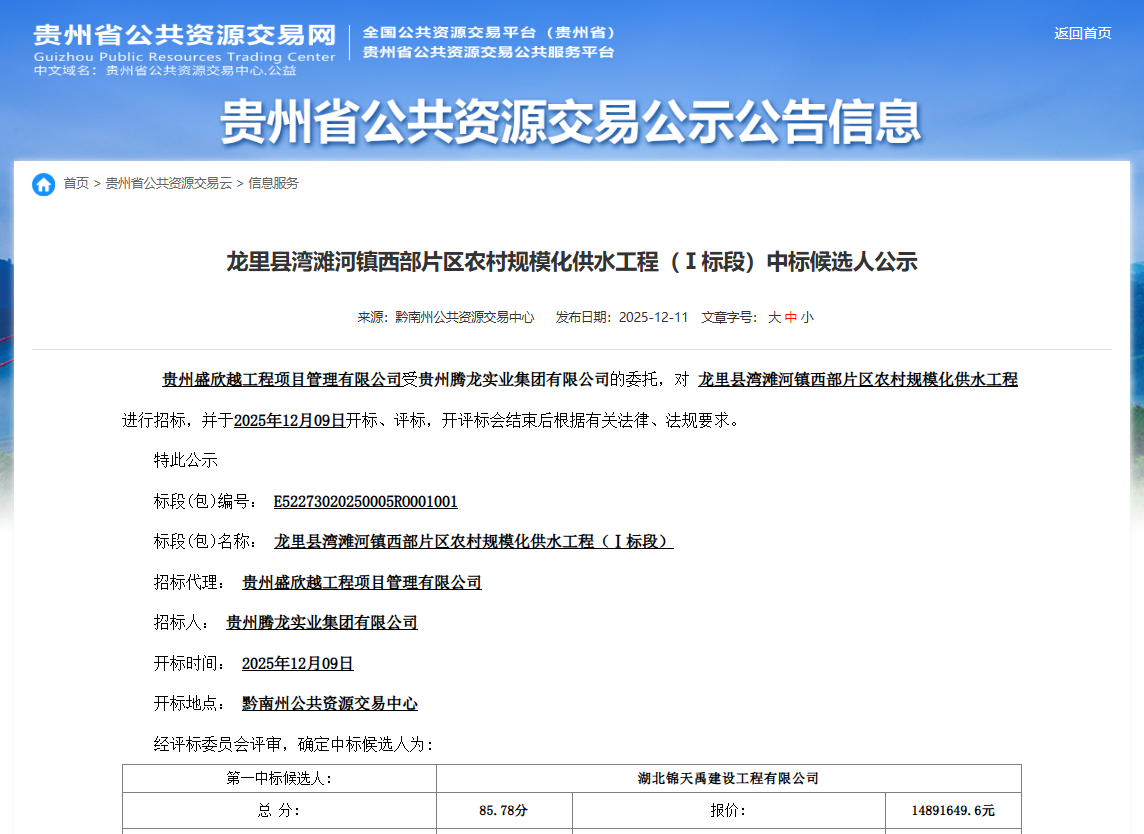Select small font size 小

(x=806, y=317)
